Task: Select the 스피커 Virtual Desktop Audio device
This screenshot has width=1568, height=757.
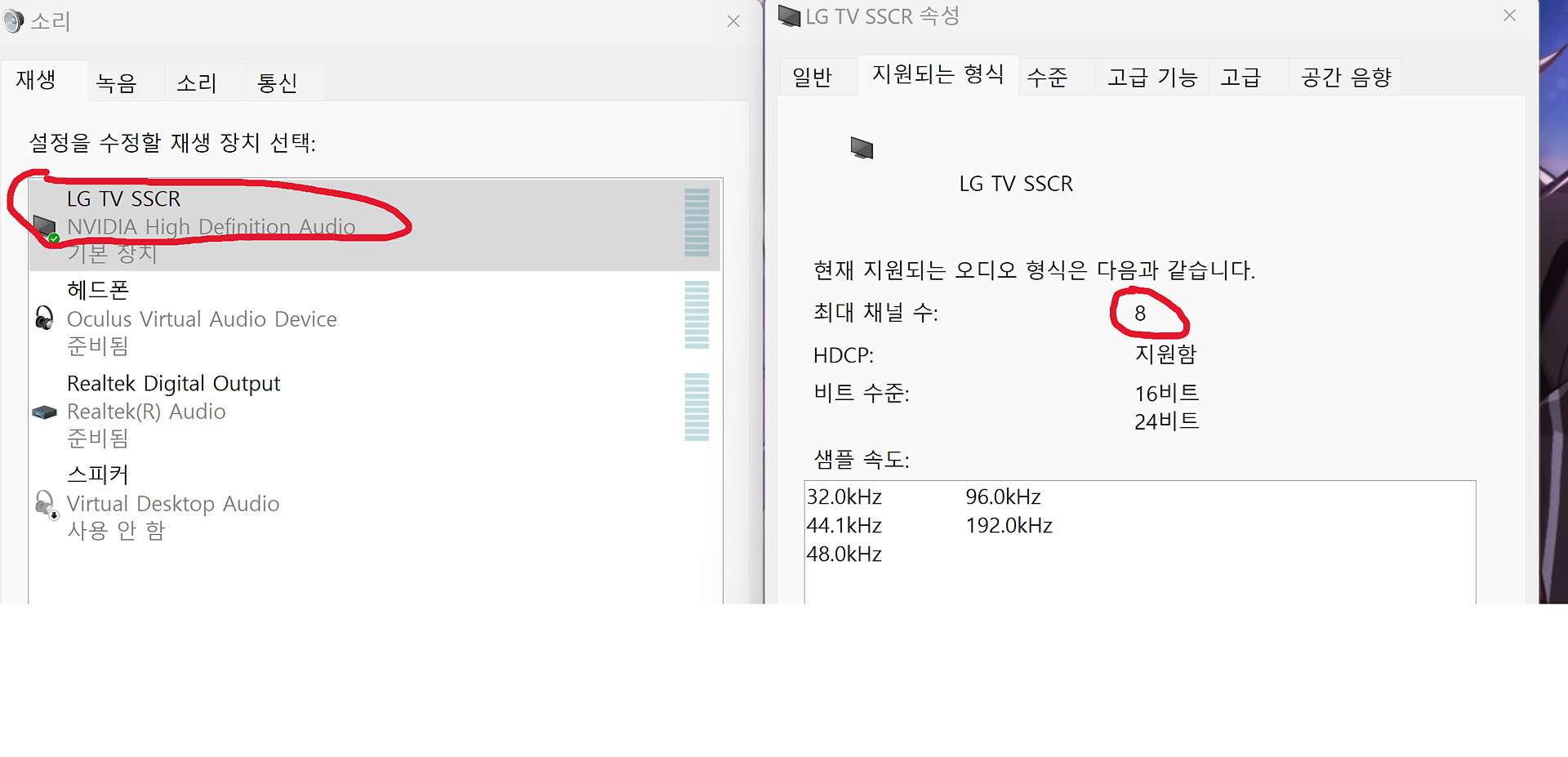Action: click(375, 502)
